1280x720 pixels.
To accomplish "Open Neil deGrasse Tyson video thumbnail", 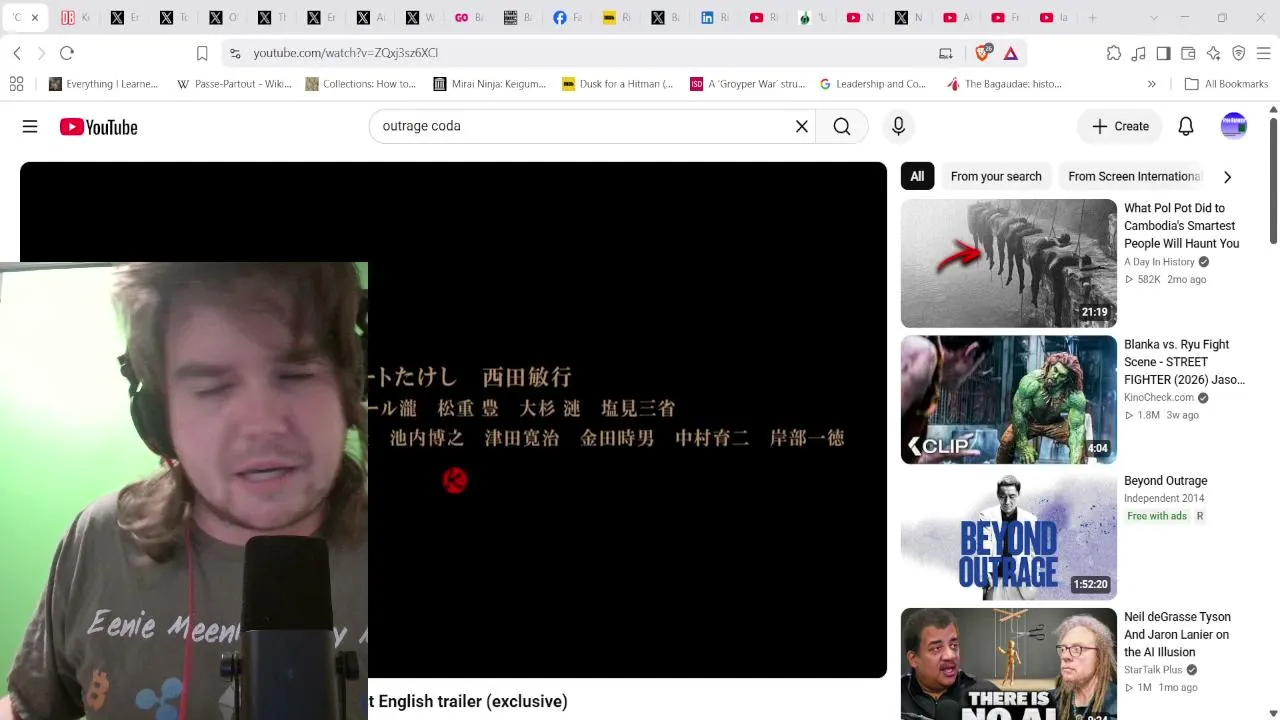I will 1009,664.
